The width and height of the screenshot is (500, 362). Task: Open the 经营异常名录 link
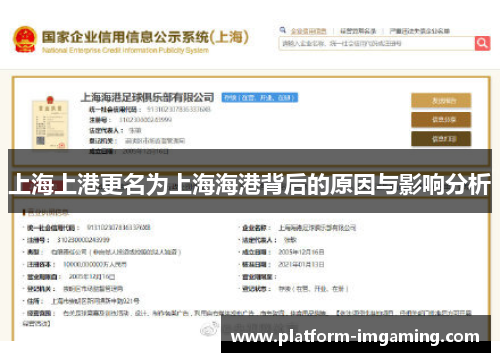[x=358, y=31]
